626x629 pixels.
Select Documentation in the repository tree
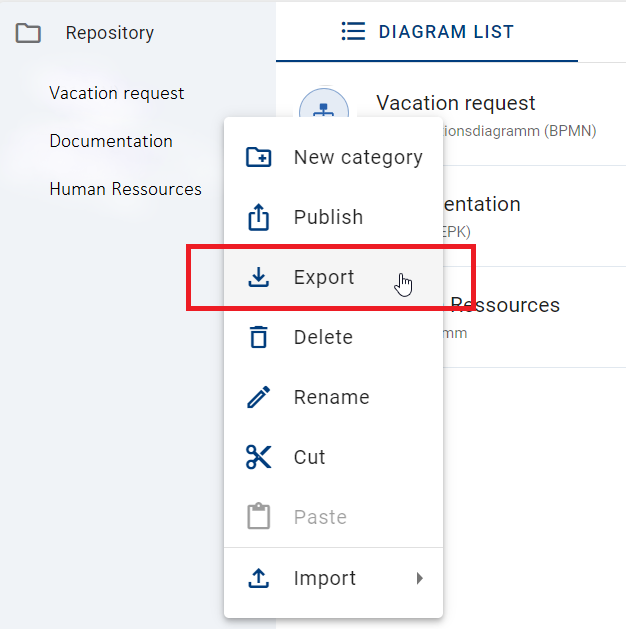(x=111, y=141)
